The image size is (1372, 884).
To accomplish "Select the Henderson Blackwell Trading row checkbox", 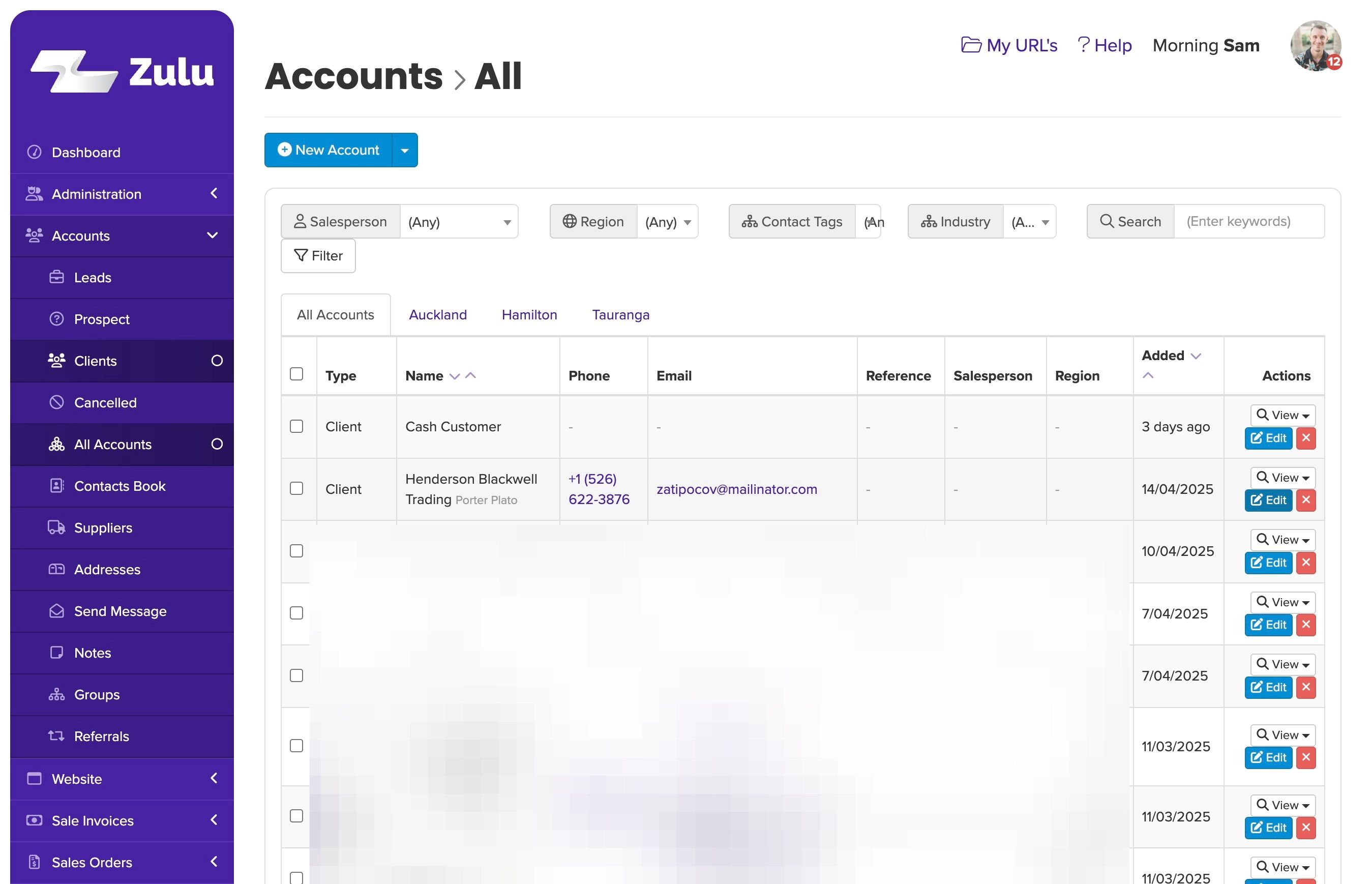I will [296, 488].
